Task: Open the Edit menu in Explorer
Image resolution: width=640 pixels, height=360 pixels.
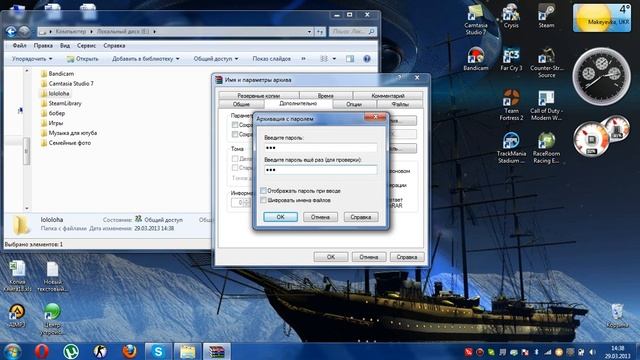Action: point(43,46)
